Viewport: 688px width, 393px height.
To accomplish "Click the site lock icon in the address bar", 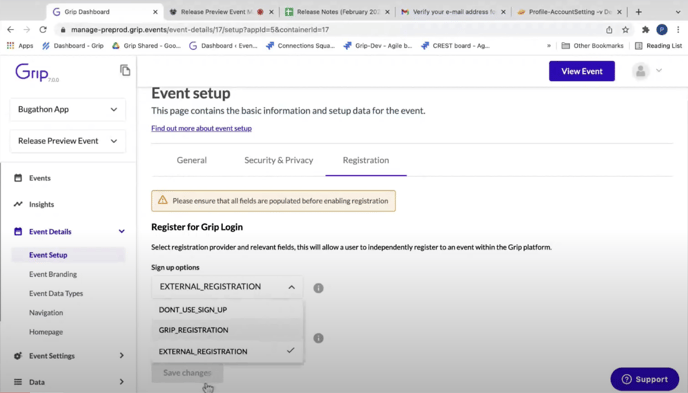I will click(x=63, y=30).
